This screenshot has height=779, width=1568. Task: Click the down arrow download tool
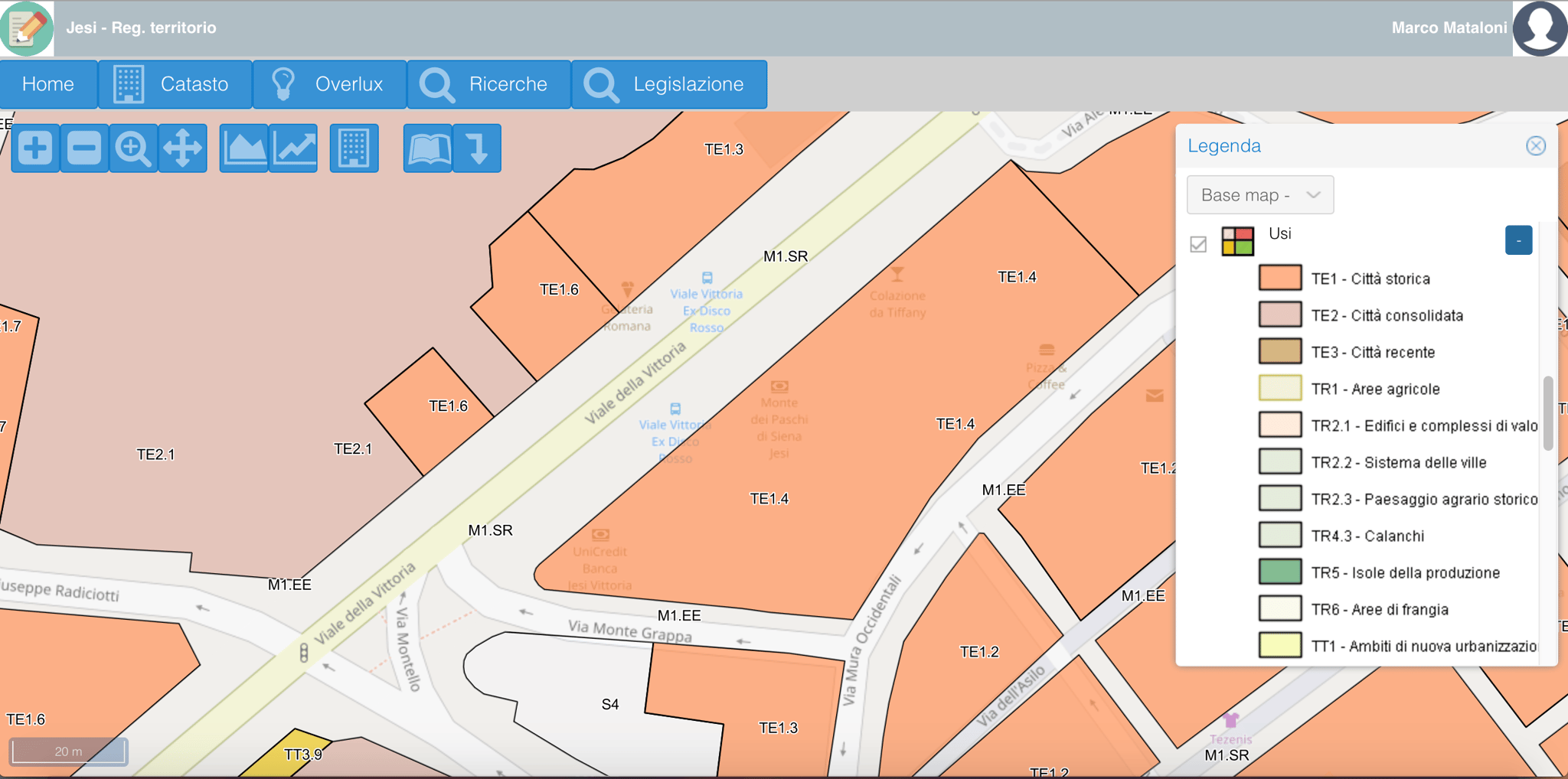pos(478,148)
